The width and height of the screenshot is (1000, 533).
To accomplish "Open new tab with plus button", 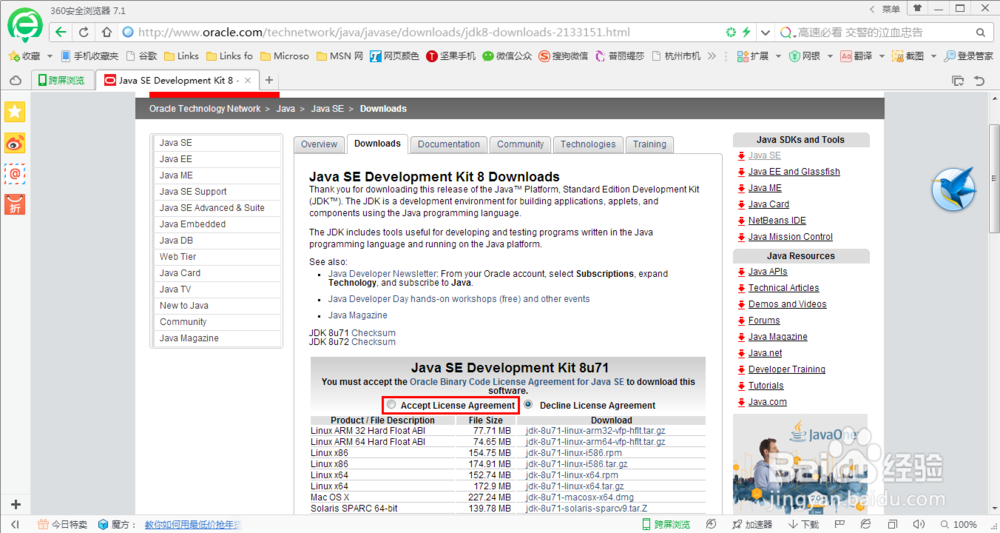I will click(x=269, y=80).
